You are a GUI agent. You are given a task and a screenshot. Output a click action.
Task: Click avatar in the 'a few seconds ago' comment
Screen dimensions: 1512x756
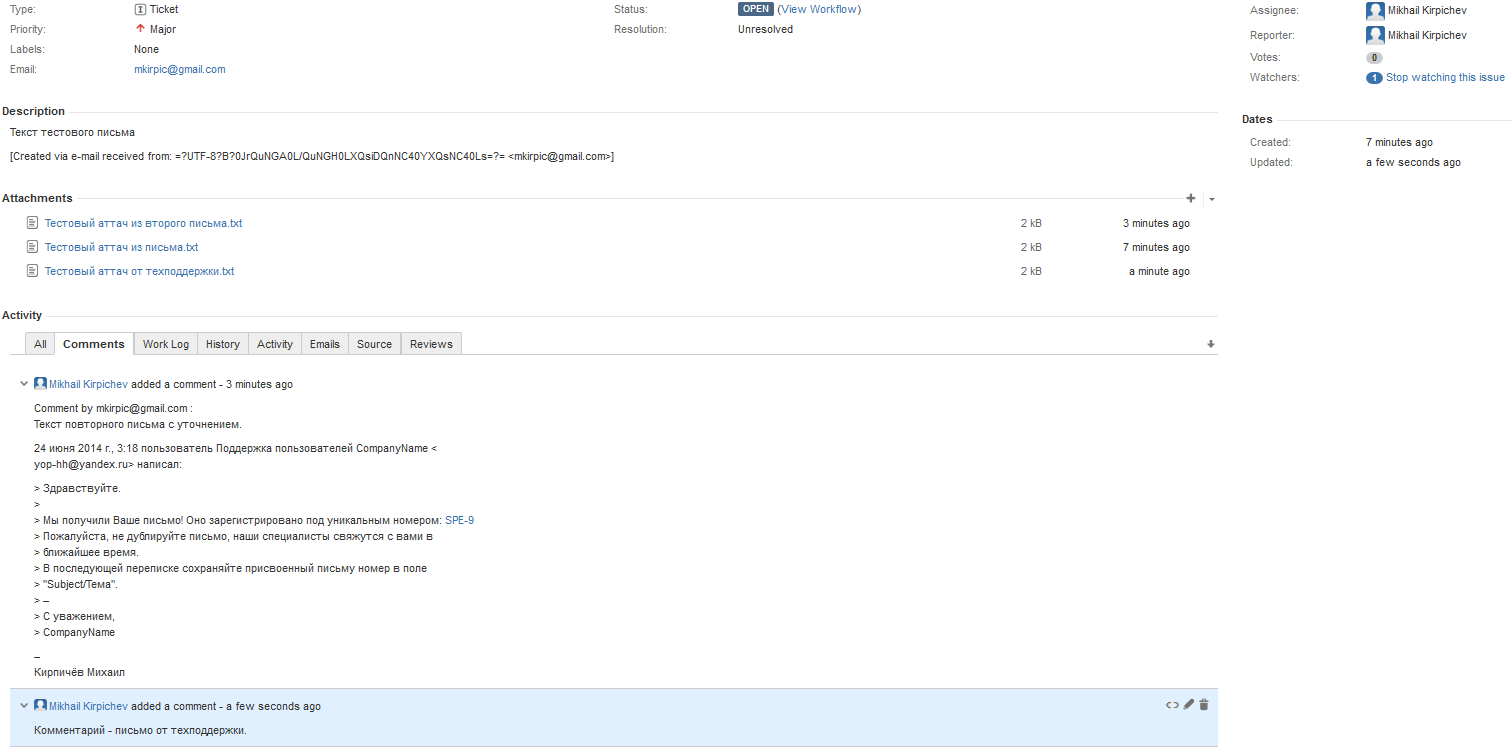(40, 706)
